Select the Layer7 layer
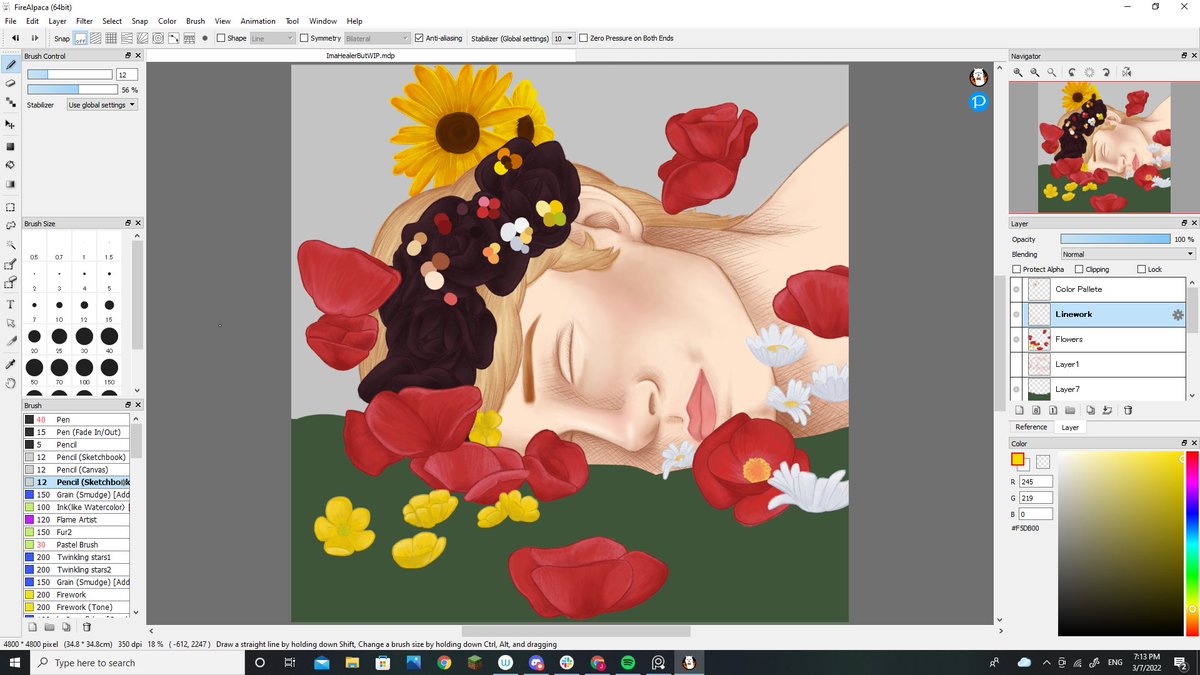Viewport: 1200px width, 675px height. pos(1098,389)
